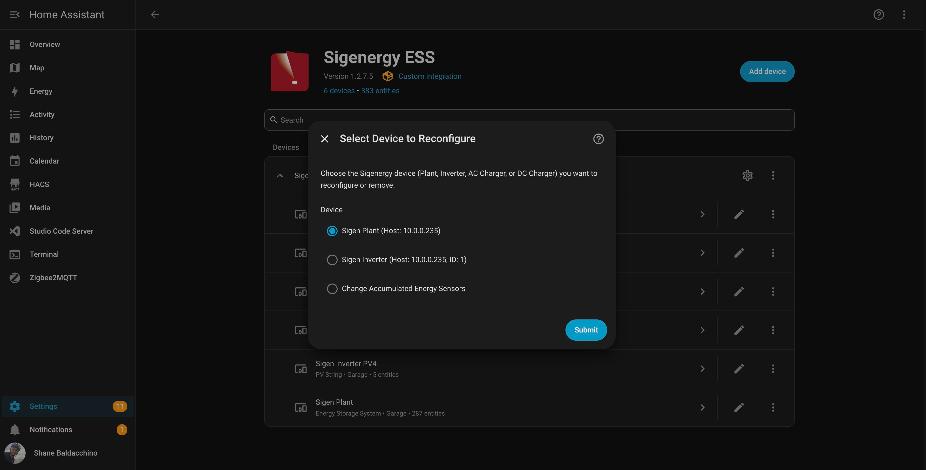Click the Add device button
Screen dimensions: 926x470
[x=767, y=71]
